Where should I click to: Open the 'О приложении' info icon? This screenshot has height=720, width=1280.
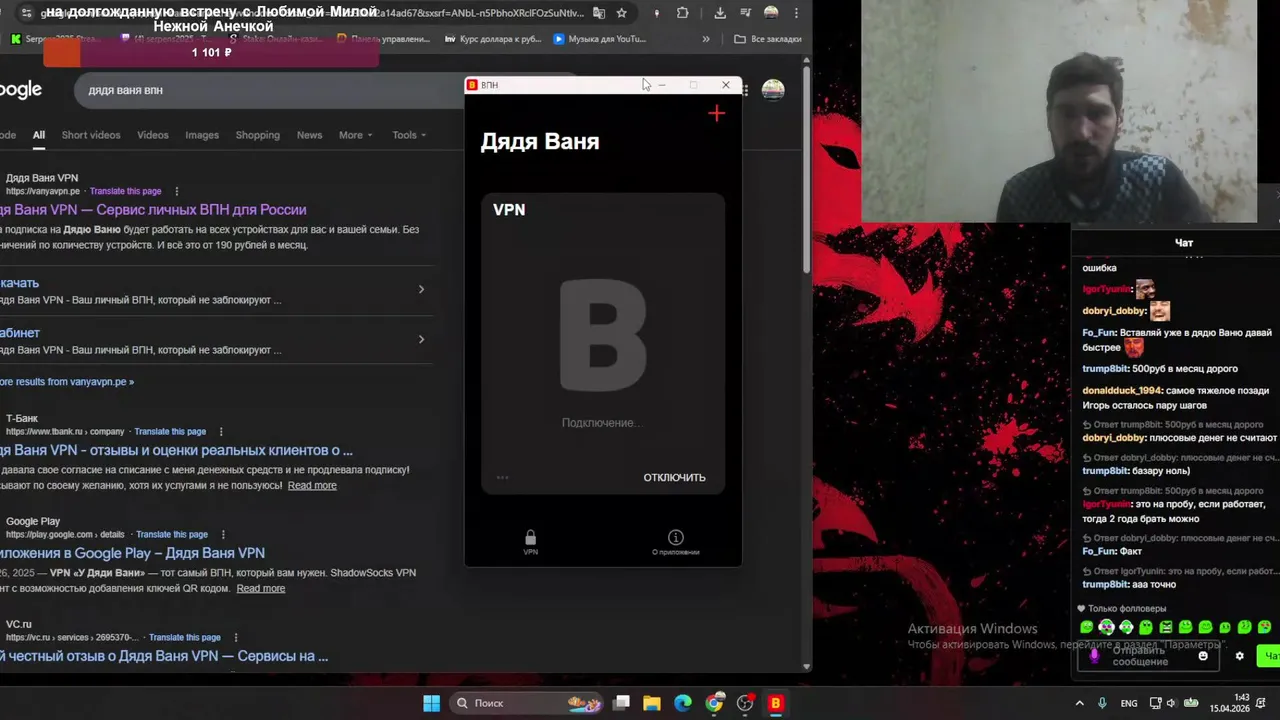pos(676,538)
